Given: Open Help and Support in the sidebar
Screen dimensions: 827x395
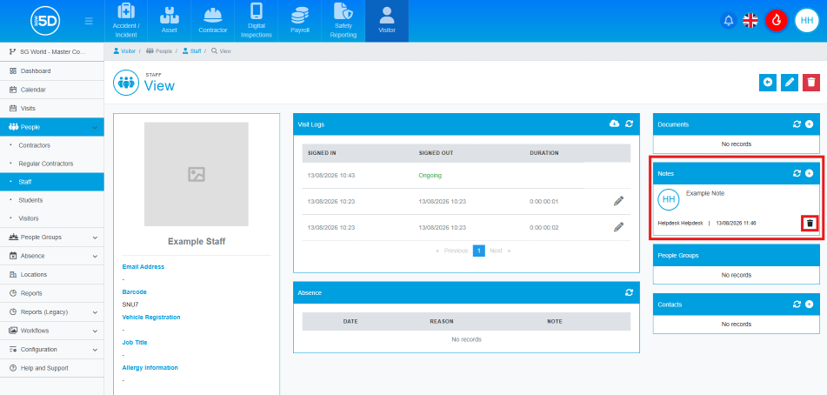Looking at the screenshot, I should click(x=52, y=368).
